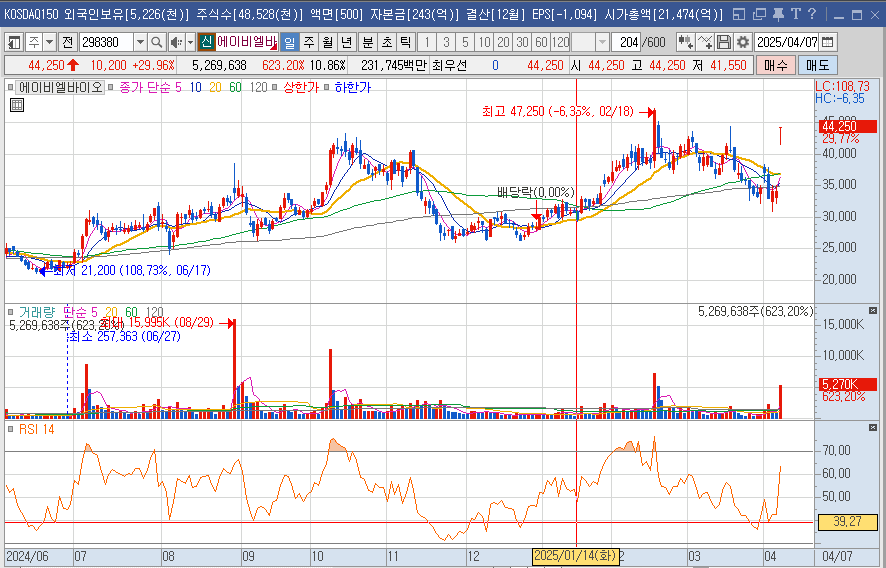
Task: Click the add candlestick chart icon
Action: click(685, 42)
